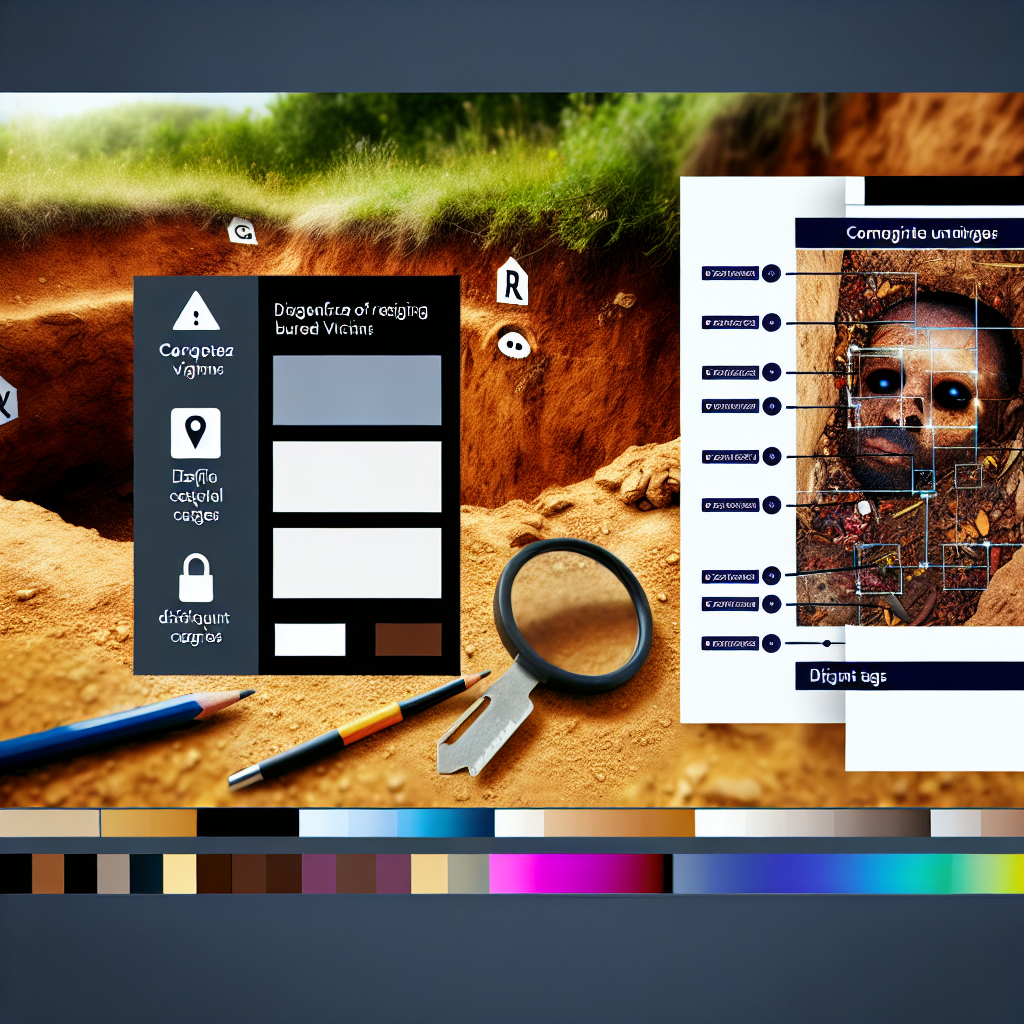This screenshot has width=1024, height=1024.
Task: Select the location pin icon in sidebar
Action: [195, 431]
